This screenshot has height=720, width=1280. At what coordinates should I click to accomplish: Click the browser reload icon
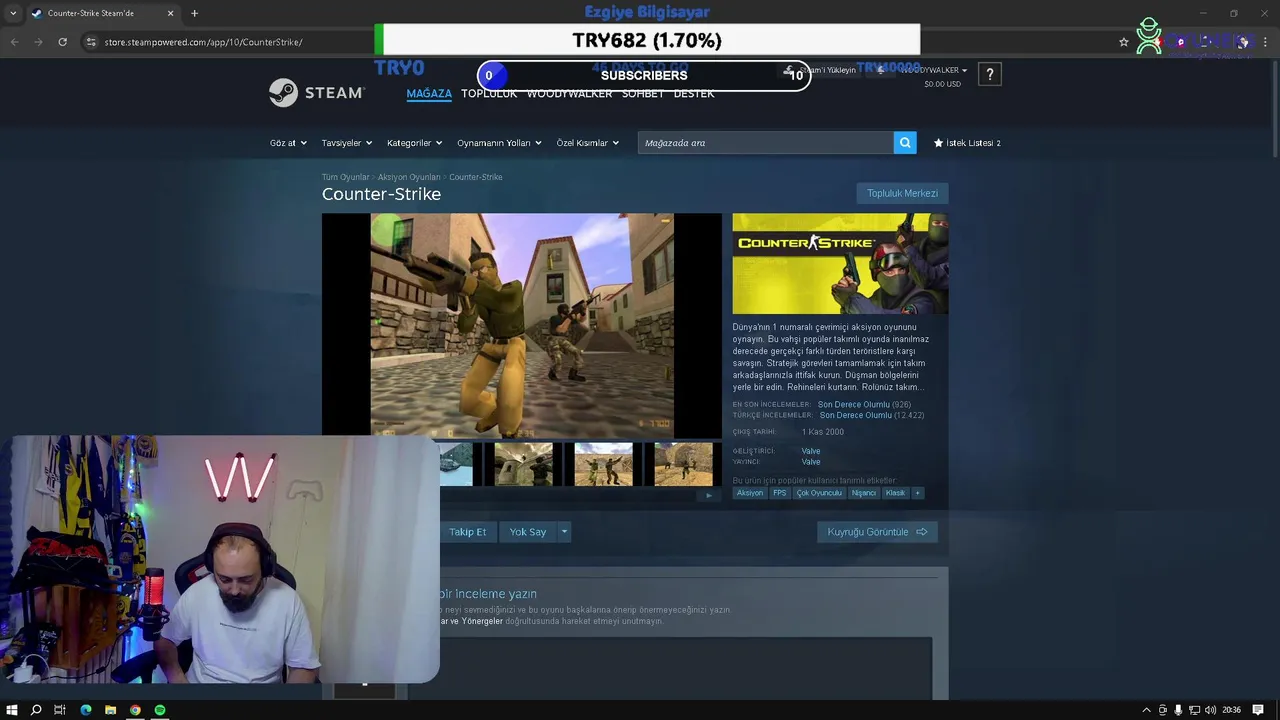coord(62,42)
